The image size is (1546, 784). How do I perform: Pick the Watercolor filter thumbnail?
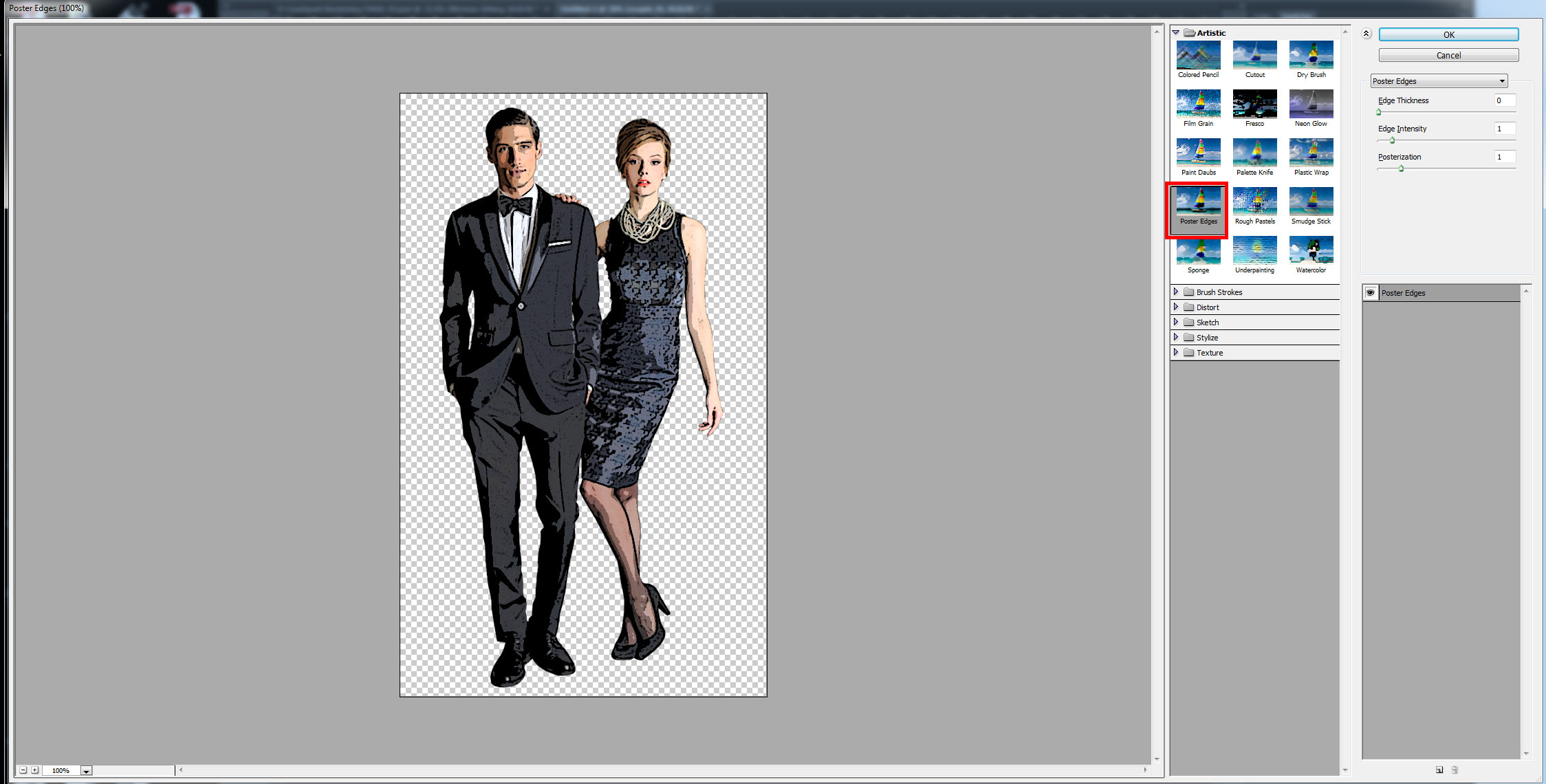[1311, 251]
